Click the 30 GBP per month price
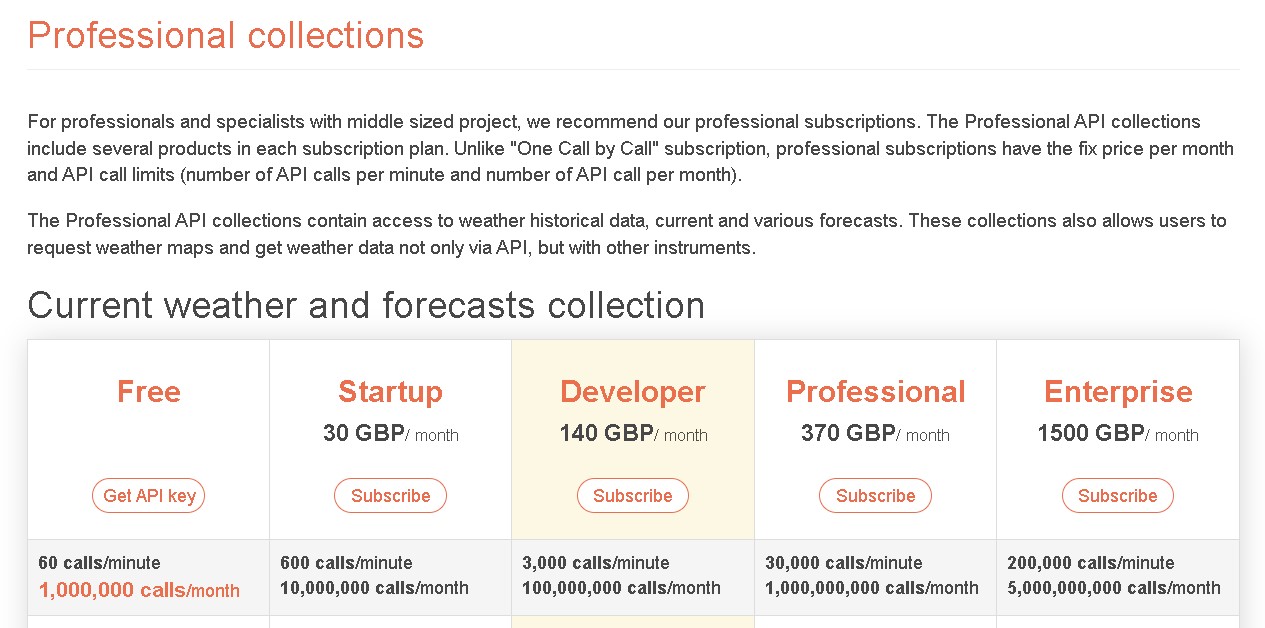The height and width of the screenshot is (628, 1265). pos(390,434)
